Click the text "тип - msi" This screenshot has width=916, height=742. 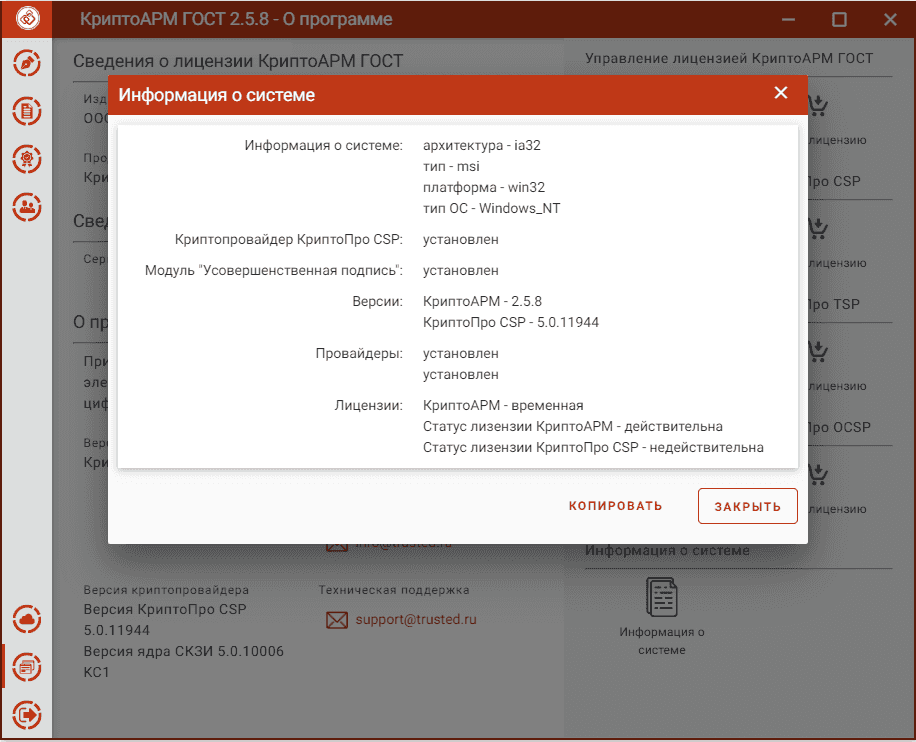[451, 167]
